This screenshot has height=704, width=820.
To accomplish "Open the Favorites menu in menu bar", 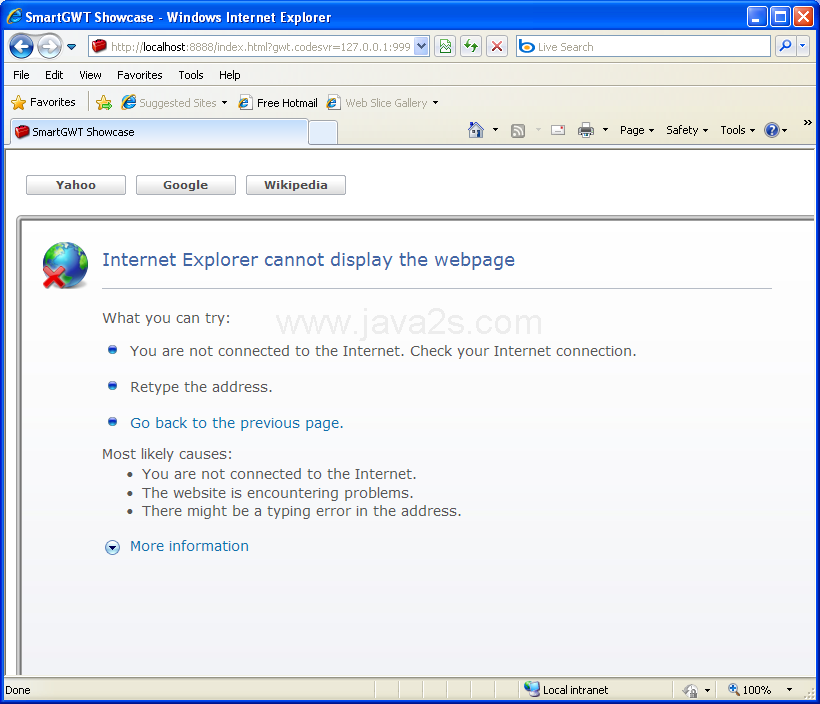I will (140, 75).
